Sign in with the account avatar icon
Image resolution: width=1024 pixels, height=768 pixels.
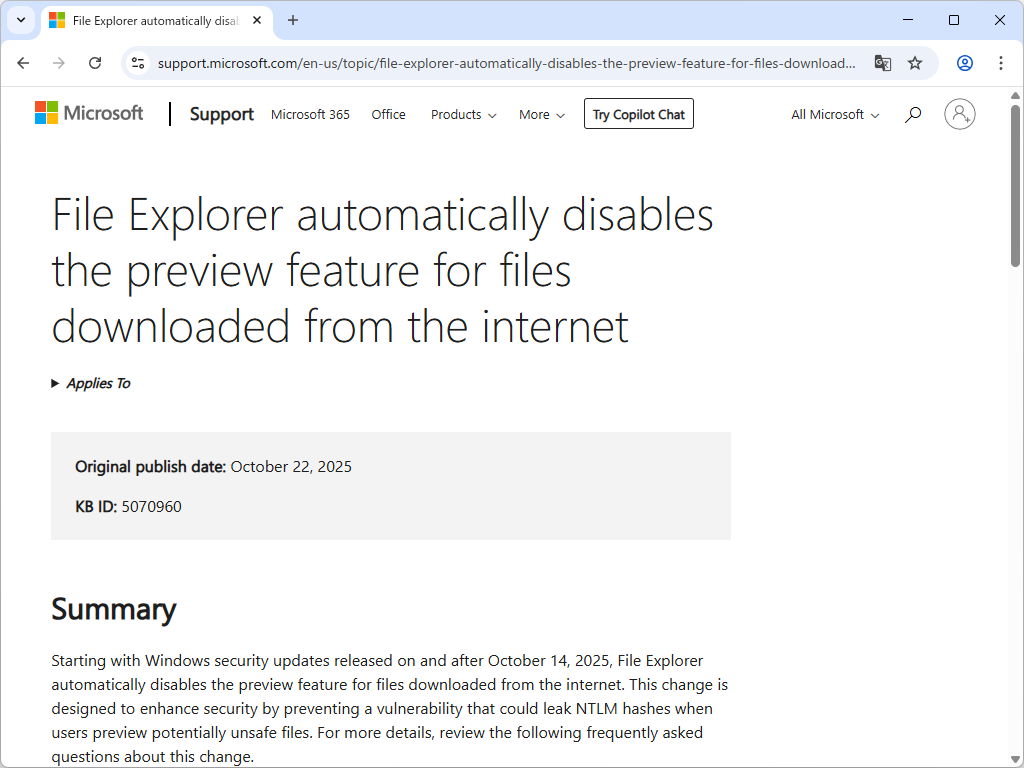pyautogui.click(x=959, y=114)
